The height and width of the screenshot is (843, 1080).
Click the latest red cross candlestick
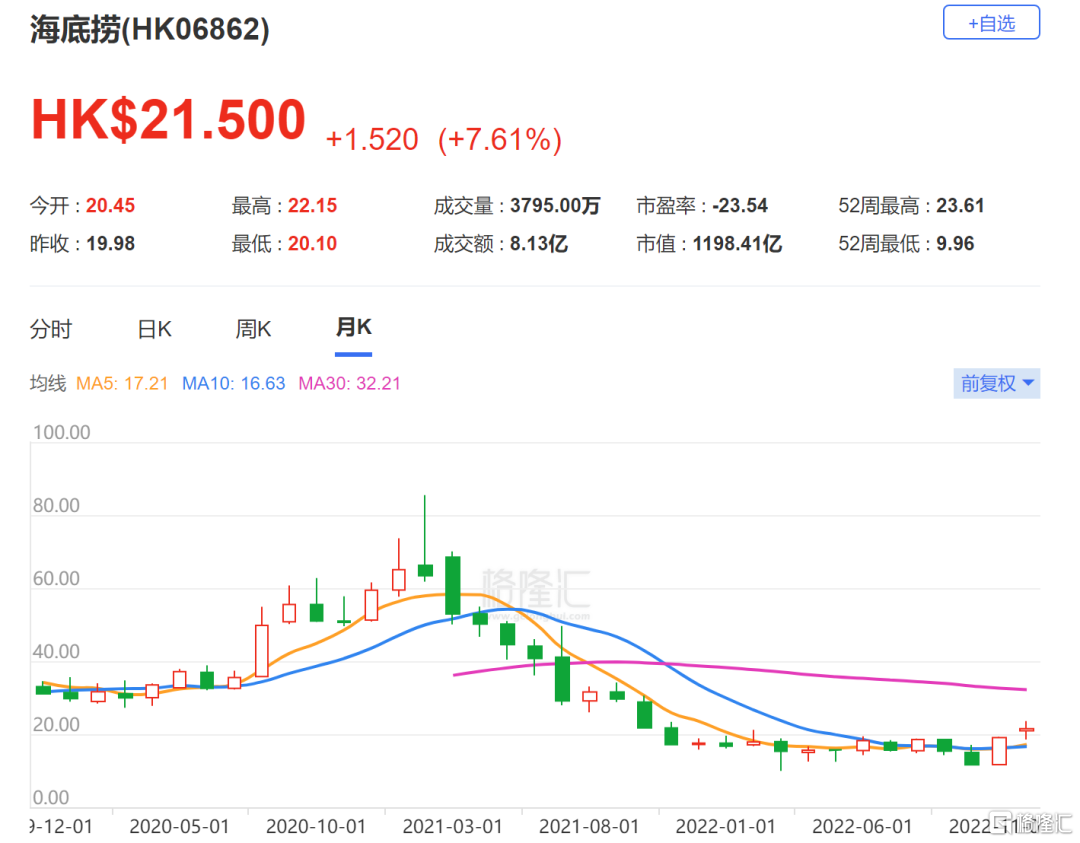pyautogui.click(x=1026, y=729)
